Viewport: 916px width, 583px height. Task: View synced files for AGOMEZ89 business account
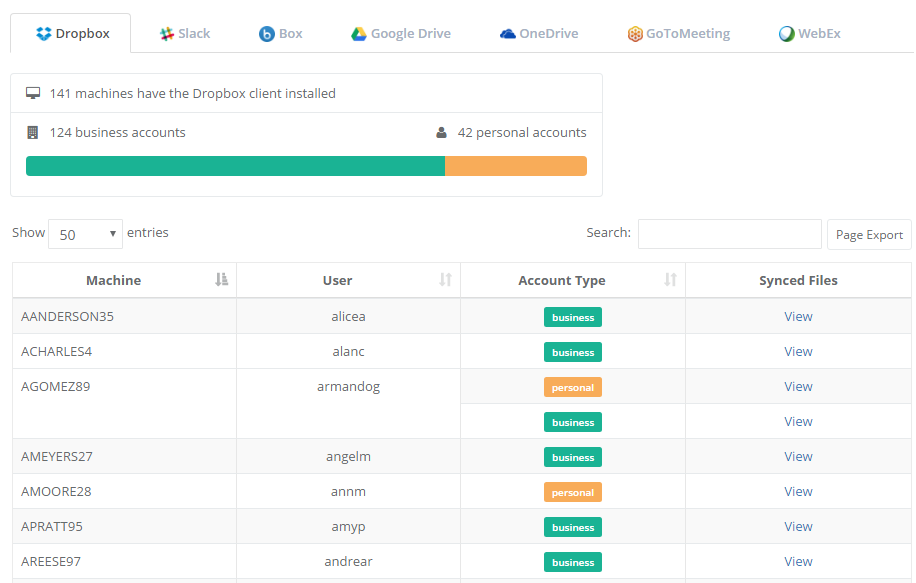(798, 422)
